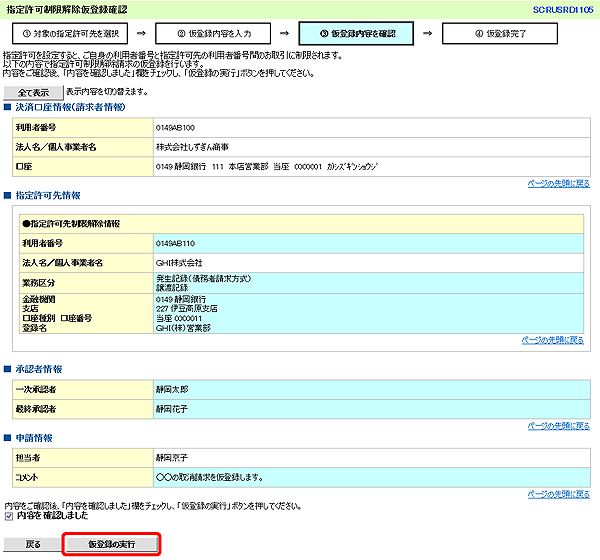Click the 担当者 label cell

[x=83, y=458]
